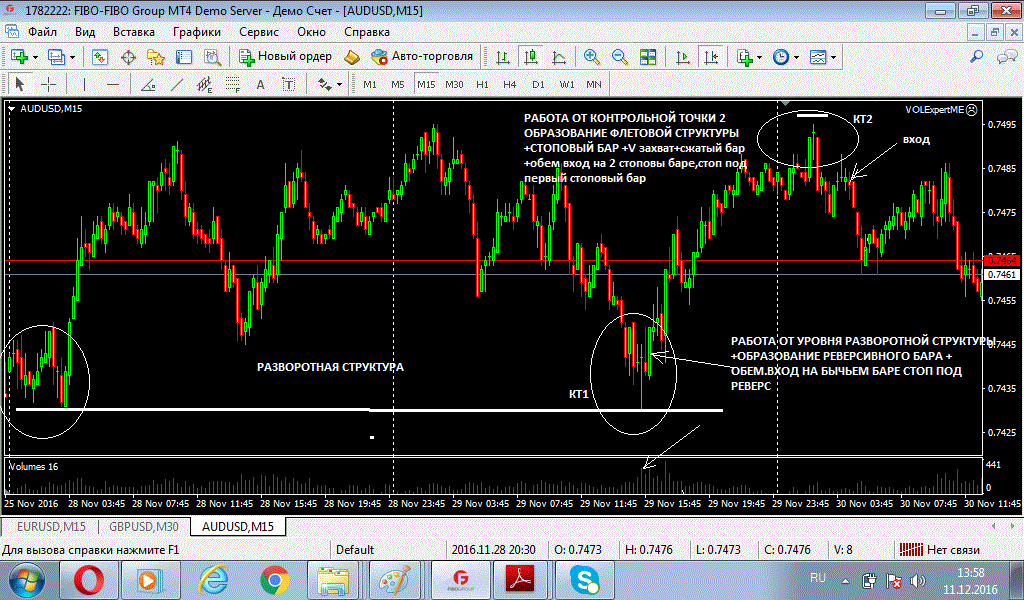Open the Справка menu

click(367, 32)
